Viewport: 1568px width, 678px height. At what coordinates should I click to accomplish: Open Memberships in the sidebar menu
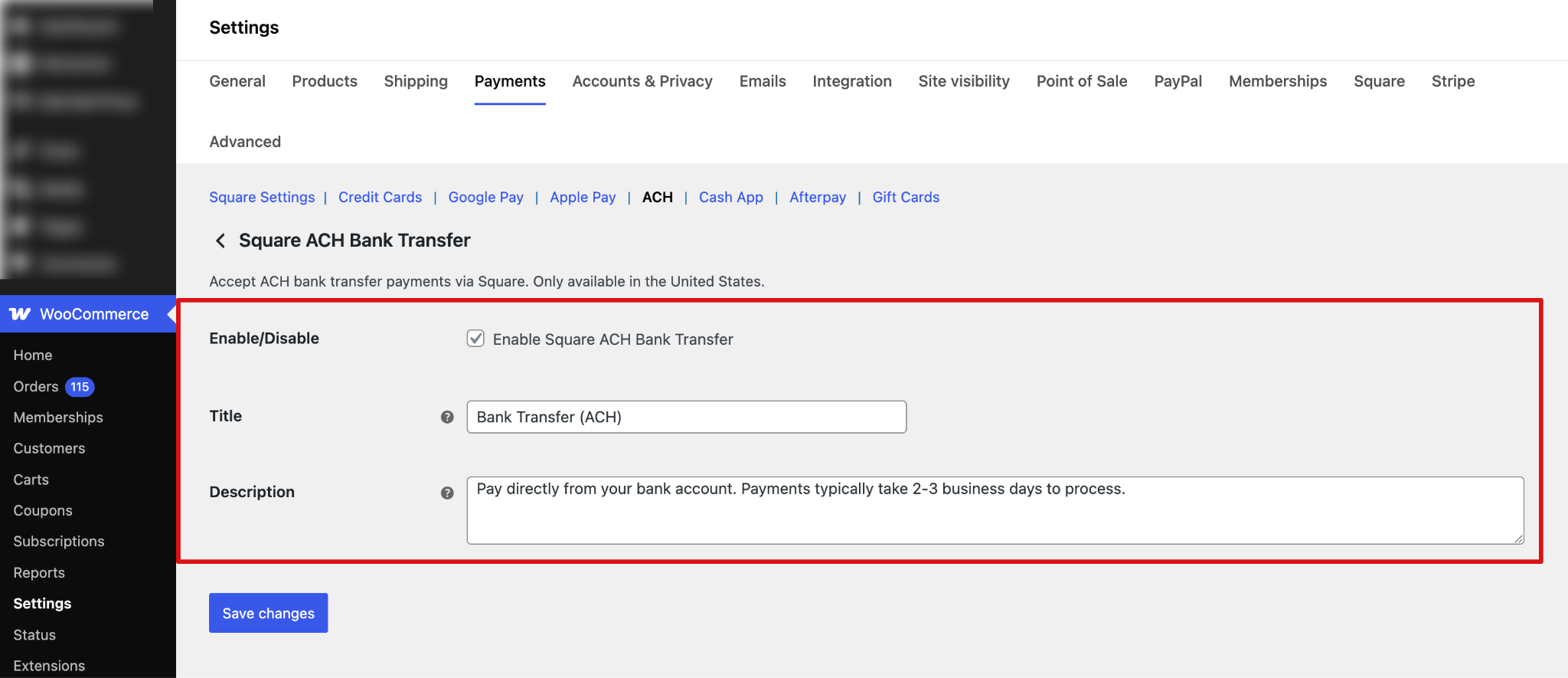tap(58, 418)
